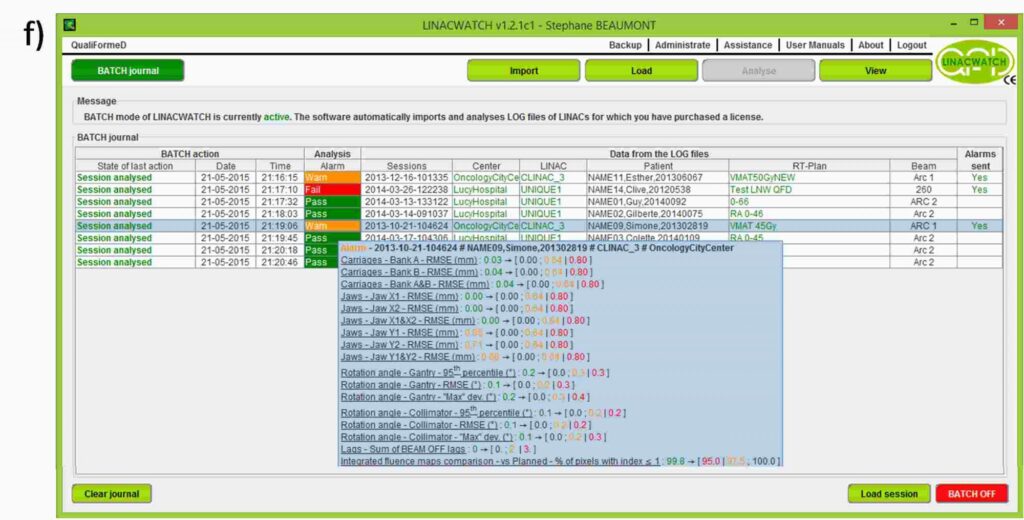Click Rotation angle - Collimator - RMSE link

(419, 425)
